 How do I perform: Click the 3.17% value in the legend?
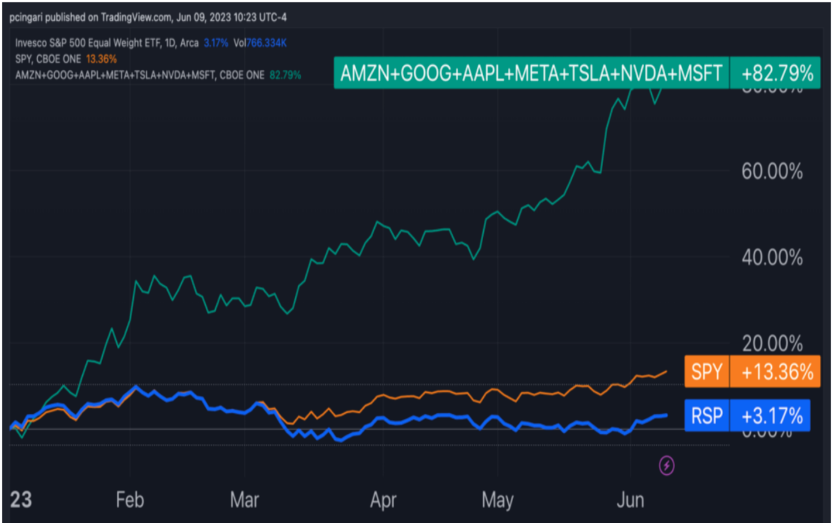[216, 43]
